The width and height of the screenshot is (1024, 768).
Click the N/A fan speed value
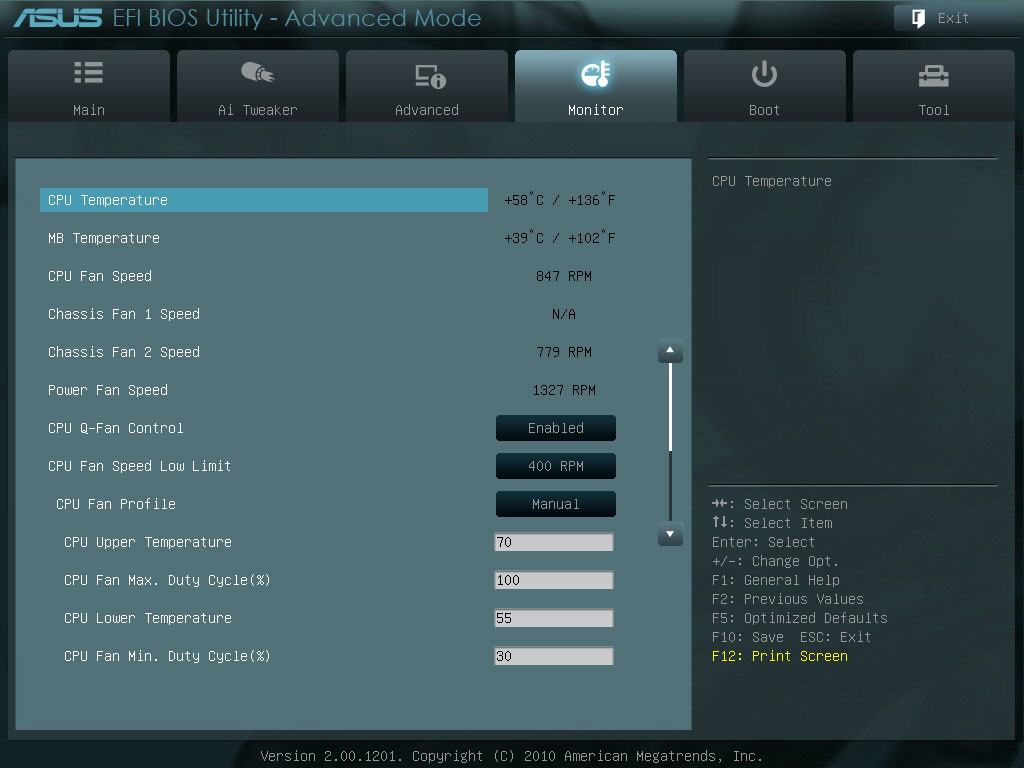564,314
